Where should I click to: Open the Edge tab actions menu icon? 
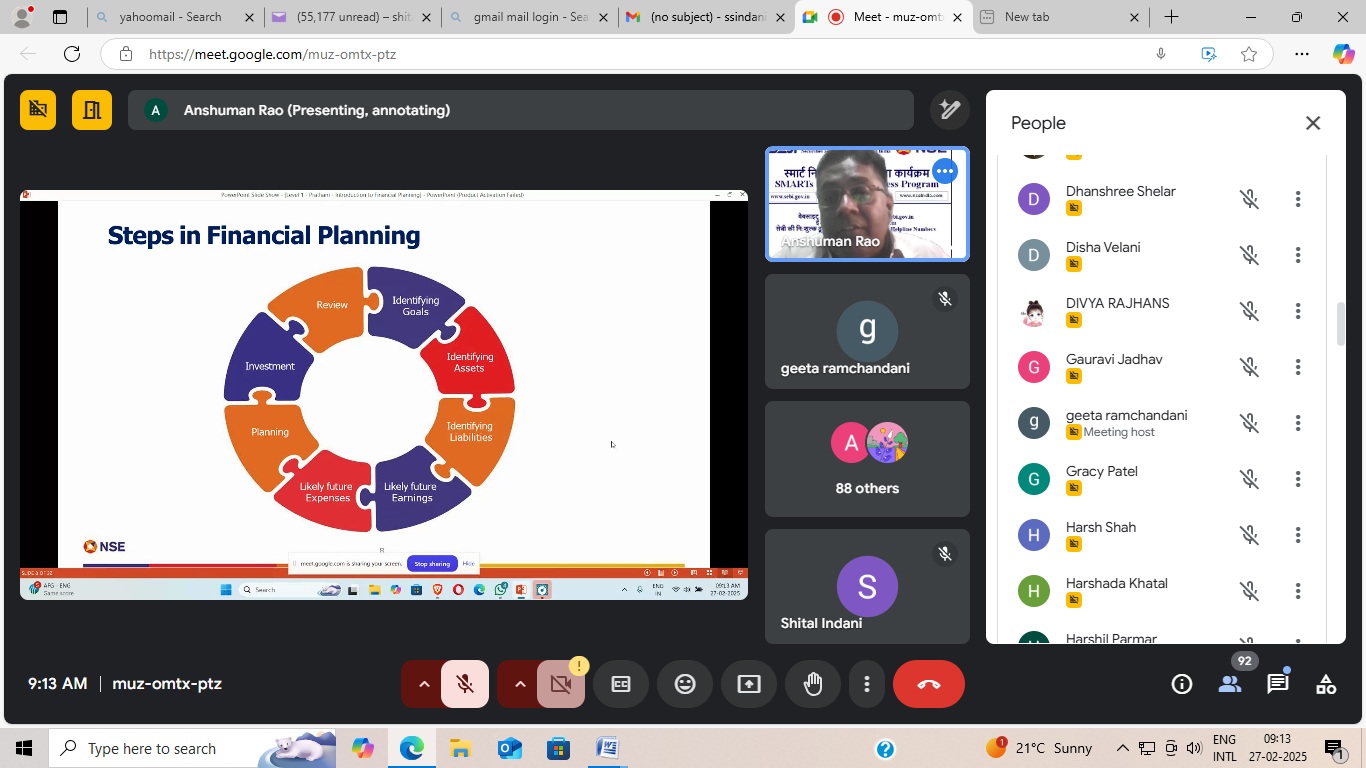pos(60,17)
